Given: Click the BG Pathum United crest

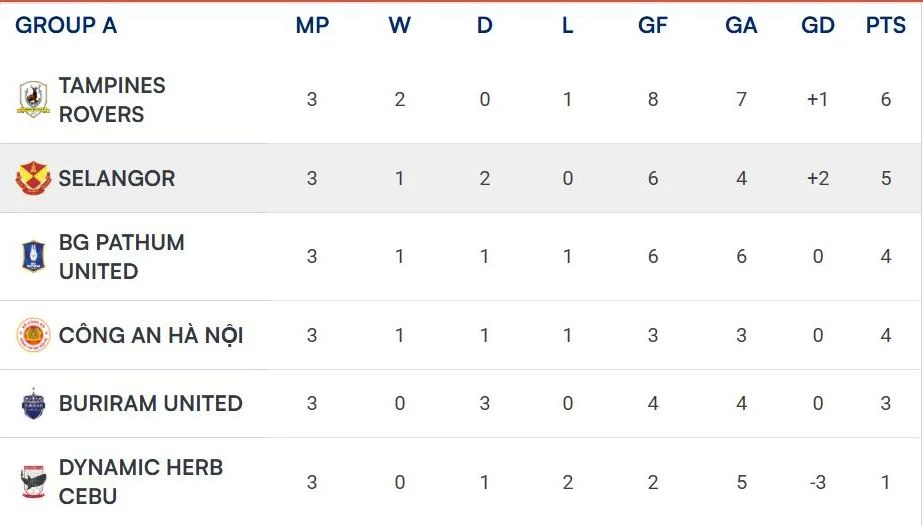Looking at the screenshot, I should [x=33, y=257].
